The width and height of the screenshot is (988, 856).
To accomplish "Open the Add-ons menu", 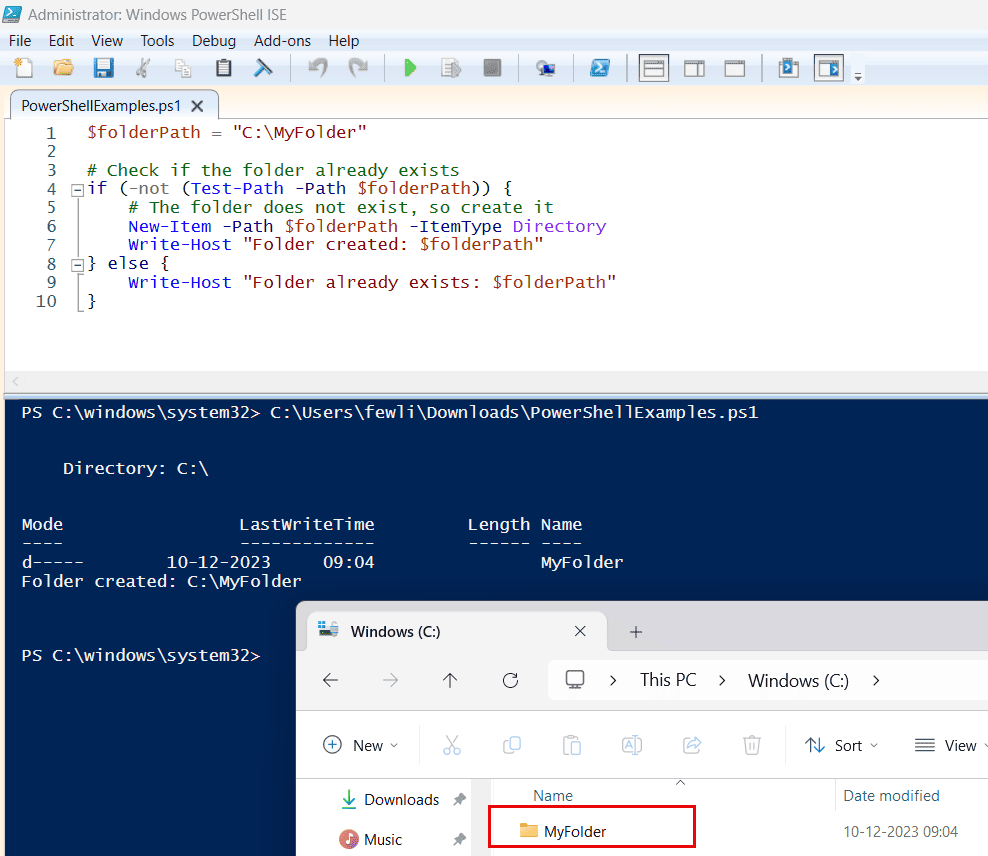I will click(x=282, y=41).
